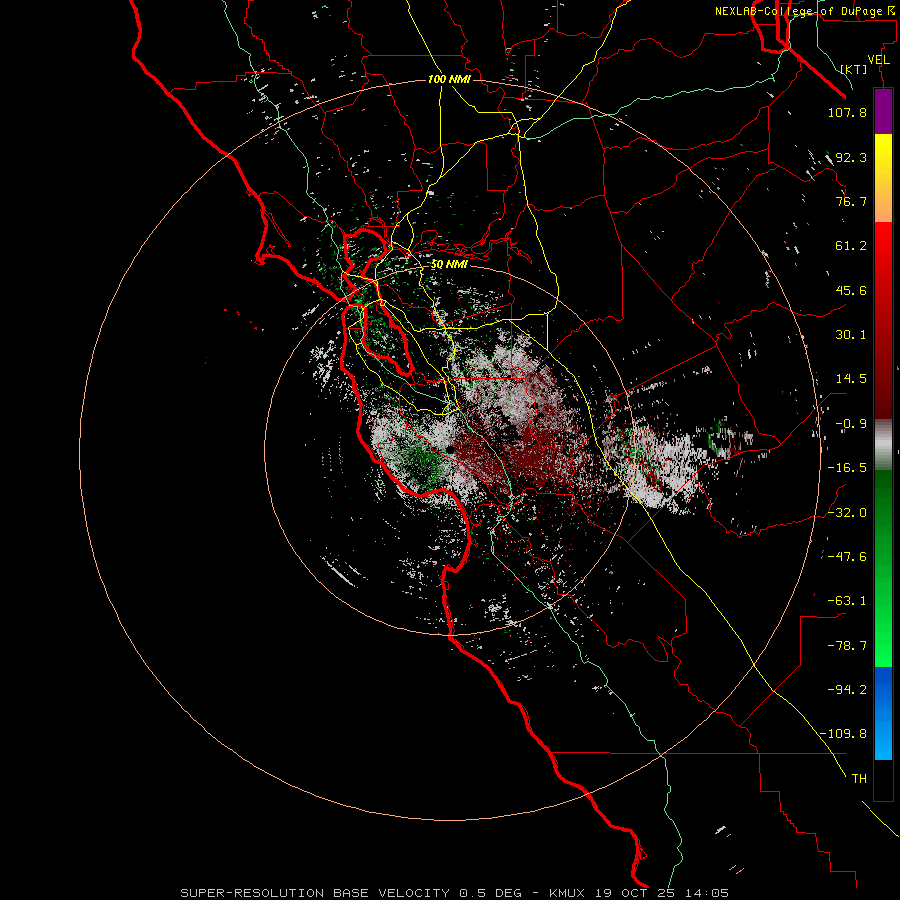Click the 50 NMI range ring label

point(449,264)
